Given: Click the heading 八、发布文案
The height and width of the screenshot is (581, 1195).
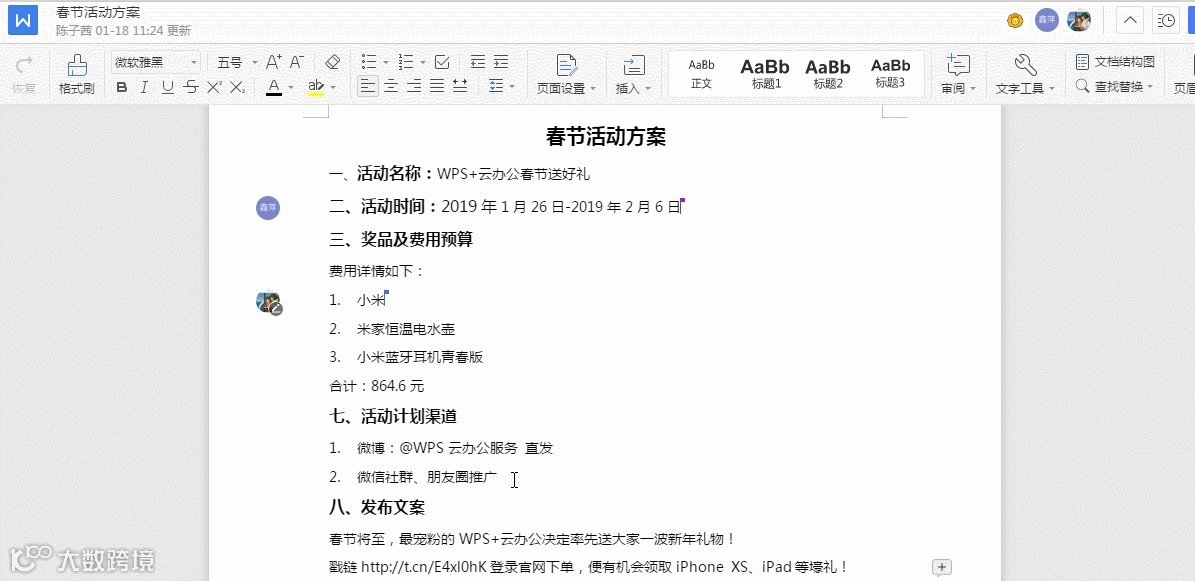Looking at the screenshot, I should [x=376, y=507].
